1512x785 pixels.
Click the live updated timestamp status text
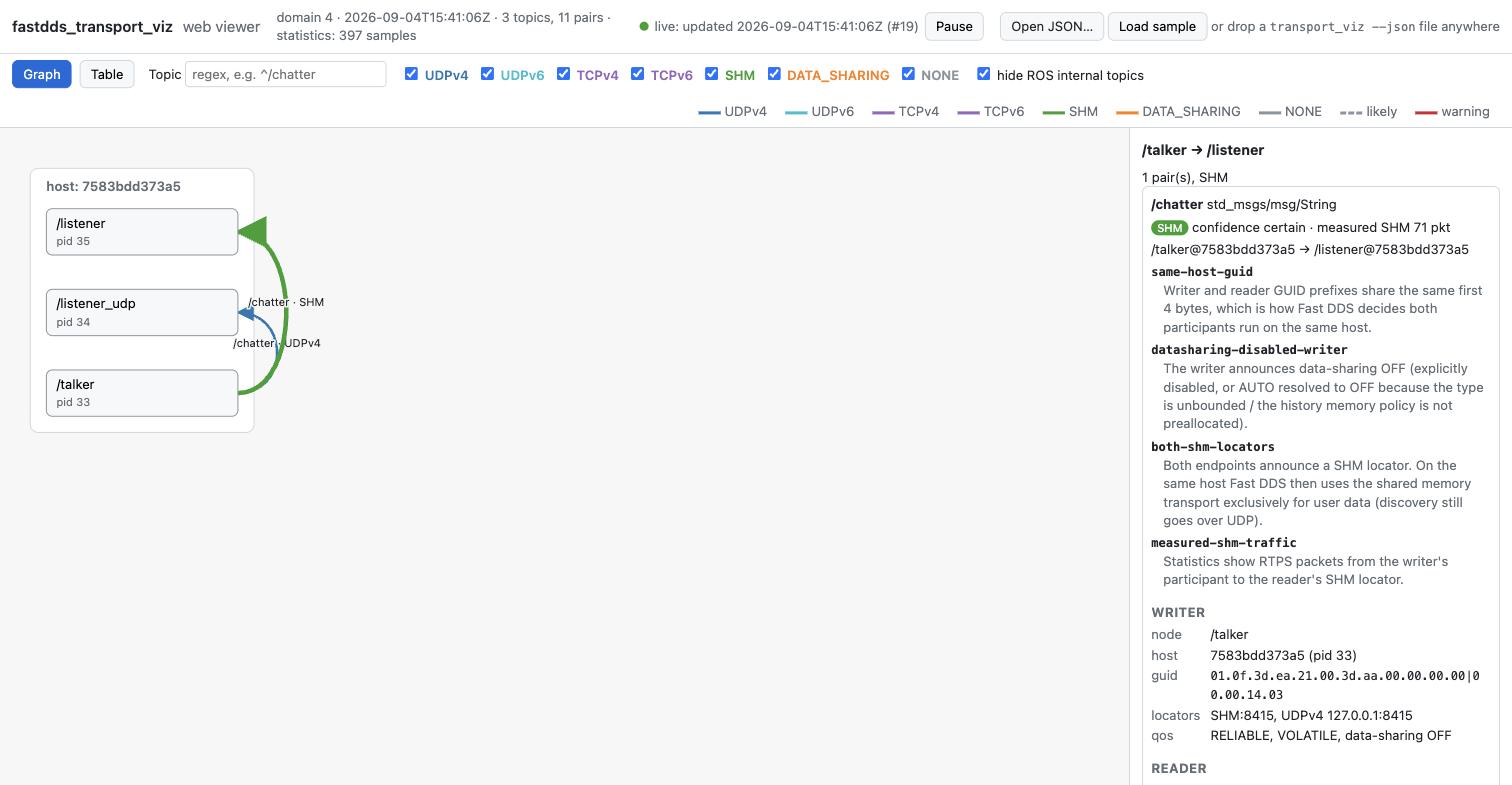[x=786, y=27]
